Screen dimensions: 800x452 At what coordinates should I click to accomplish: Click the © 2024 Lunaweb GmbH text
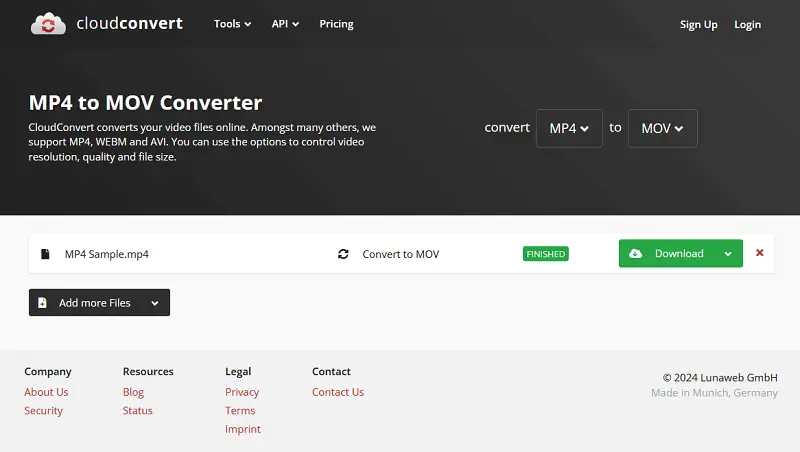[x=720, y=378]
